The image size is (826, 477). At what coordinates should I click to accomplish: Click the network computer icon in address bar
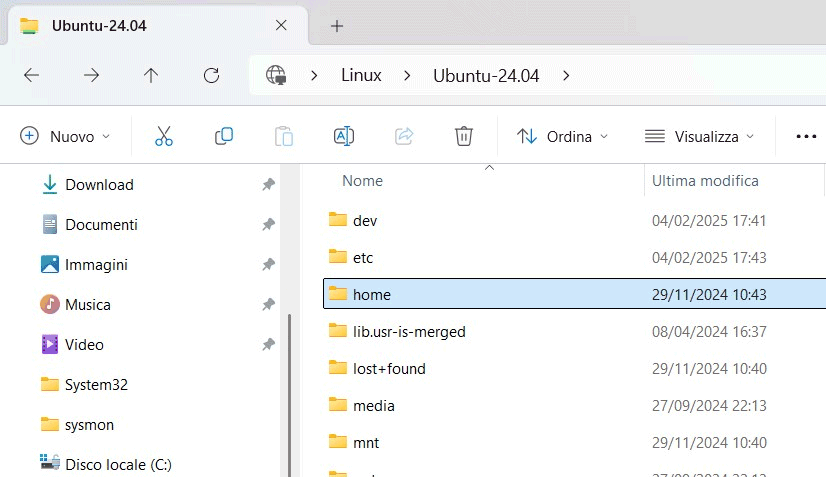276,75
